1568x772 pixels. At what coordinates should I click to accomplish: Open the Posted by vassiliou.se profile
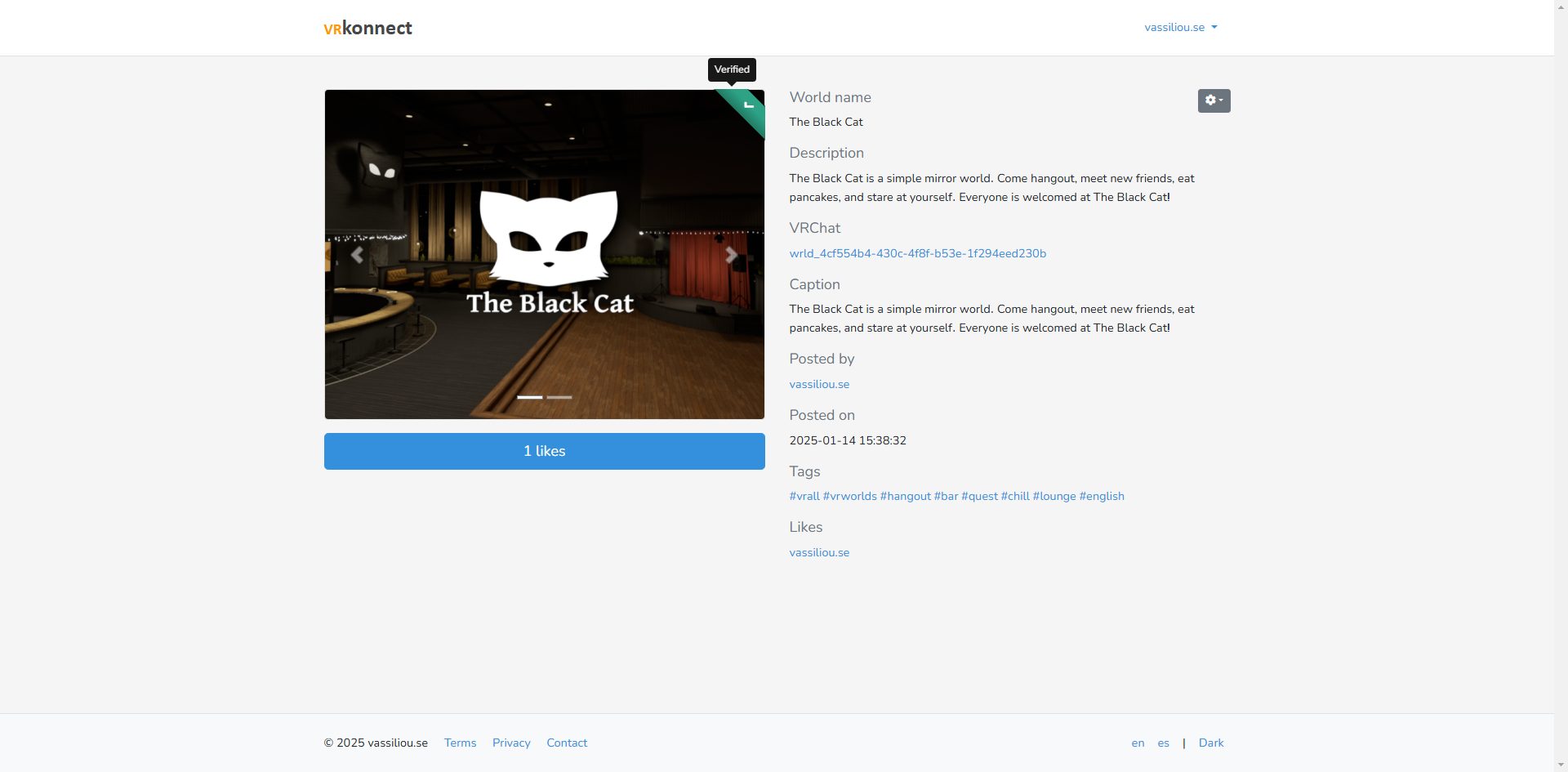[819, 384]
